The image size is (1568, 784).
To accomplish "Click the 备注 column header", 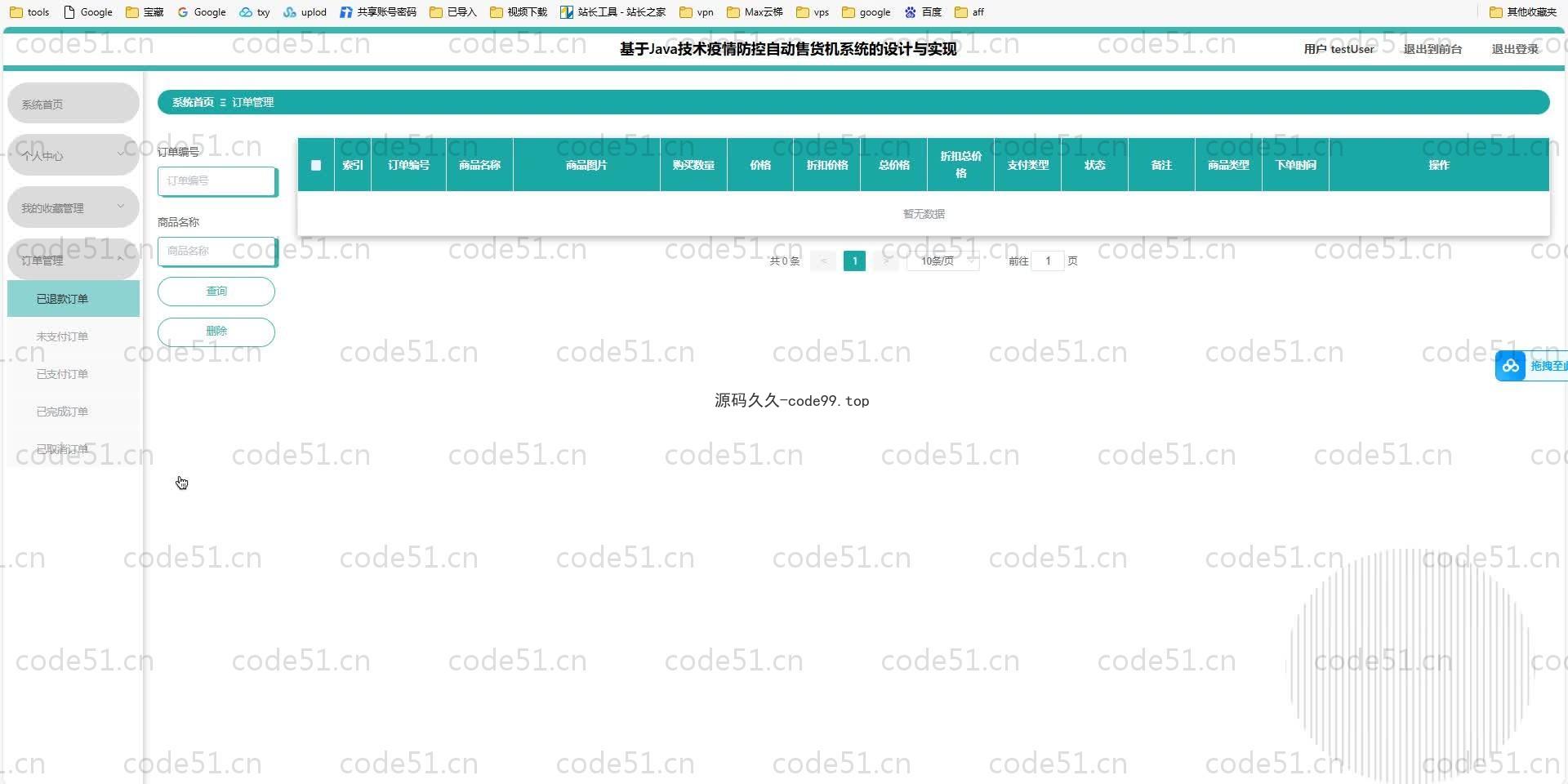I will coord(1161,165).
